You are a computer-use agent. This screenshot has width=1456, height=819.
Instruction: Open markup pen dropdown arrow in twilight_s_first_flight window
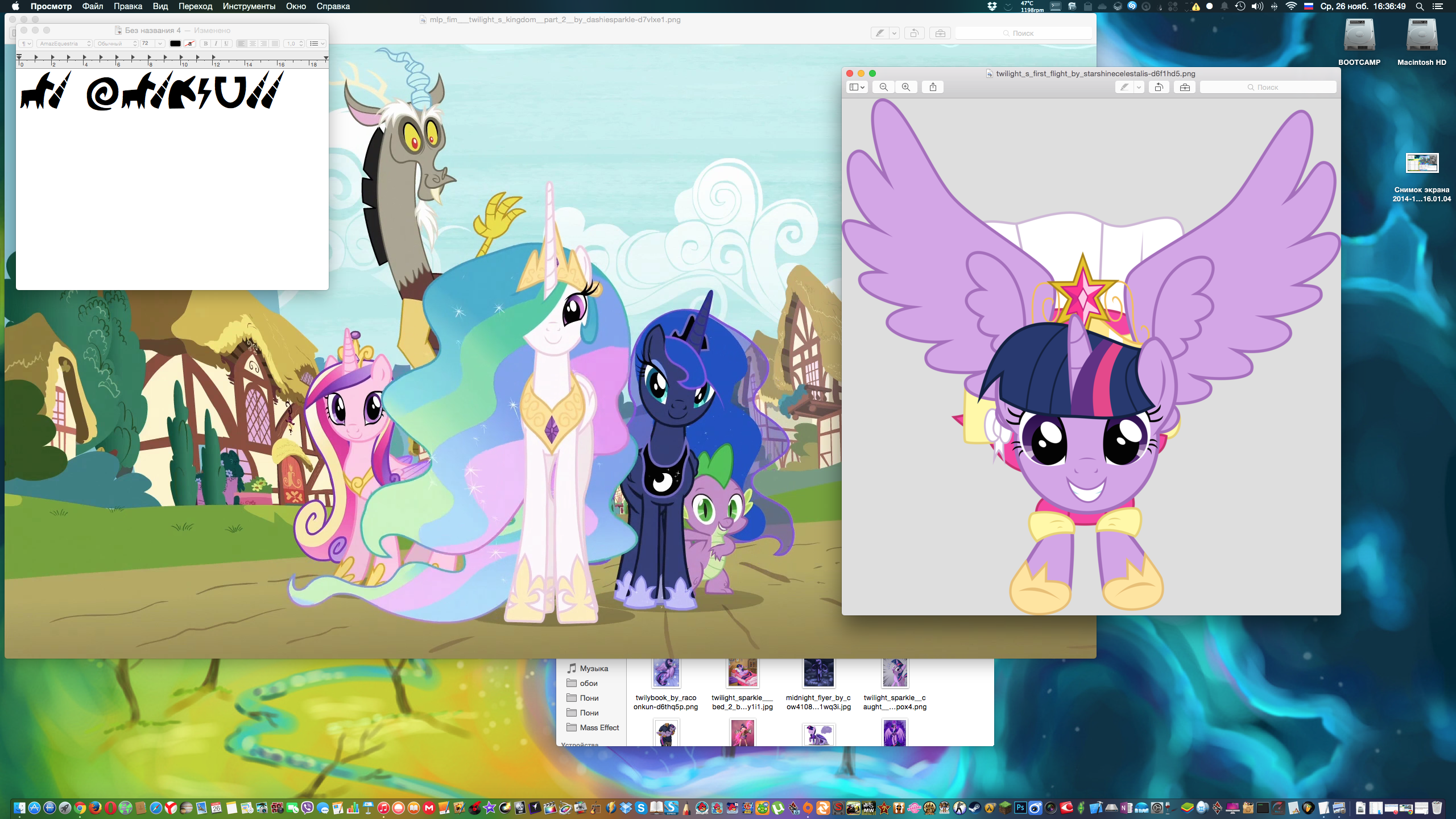point(1139,87)
